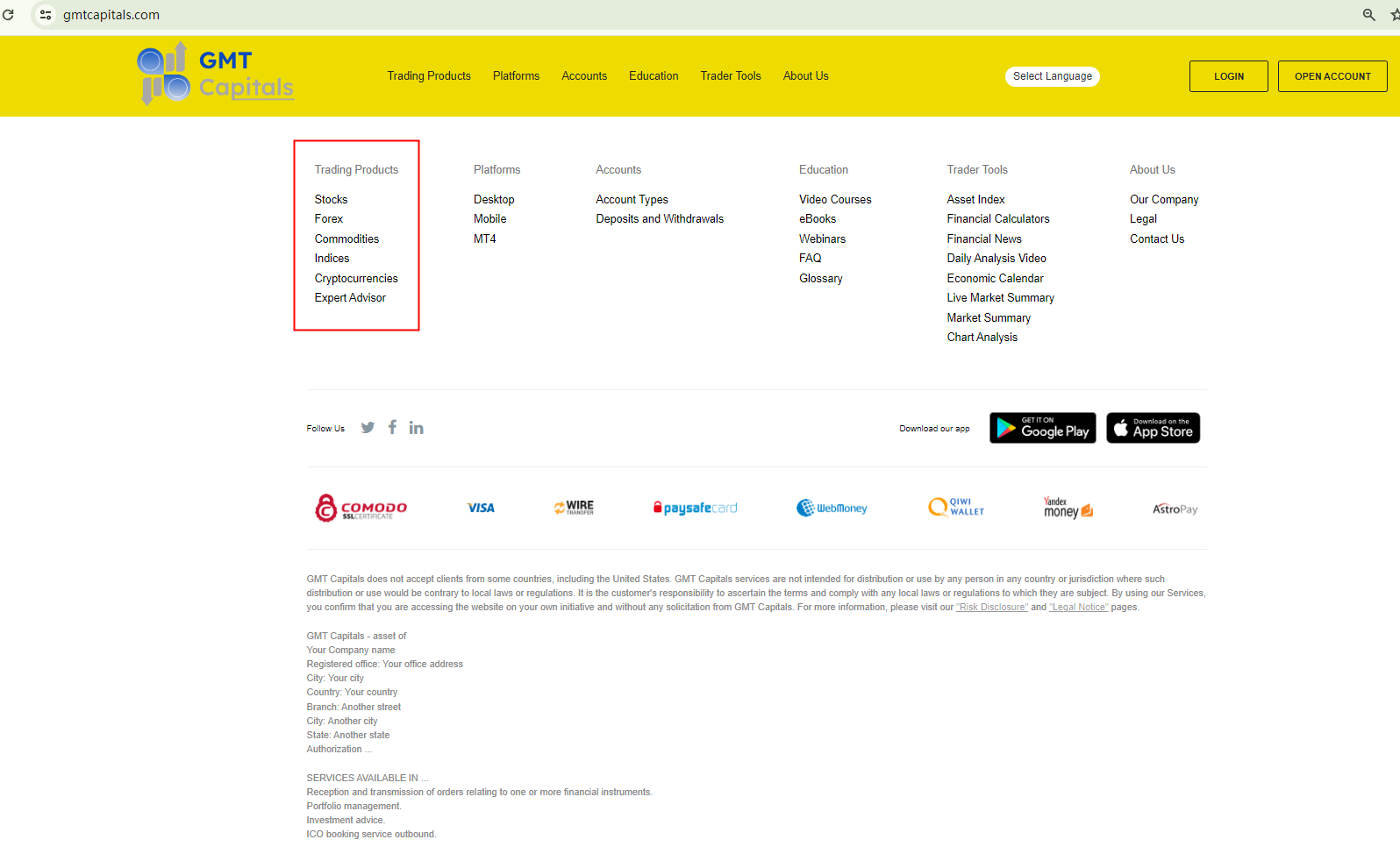1400x854 pixels.
Task: Open the Our Company link
Action: [x=1164, y=200]
